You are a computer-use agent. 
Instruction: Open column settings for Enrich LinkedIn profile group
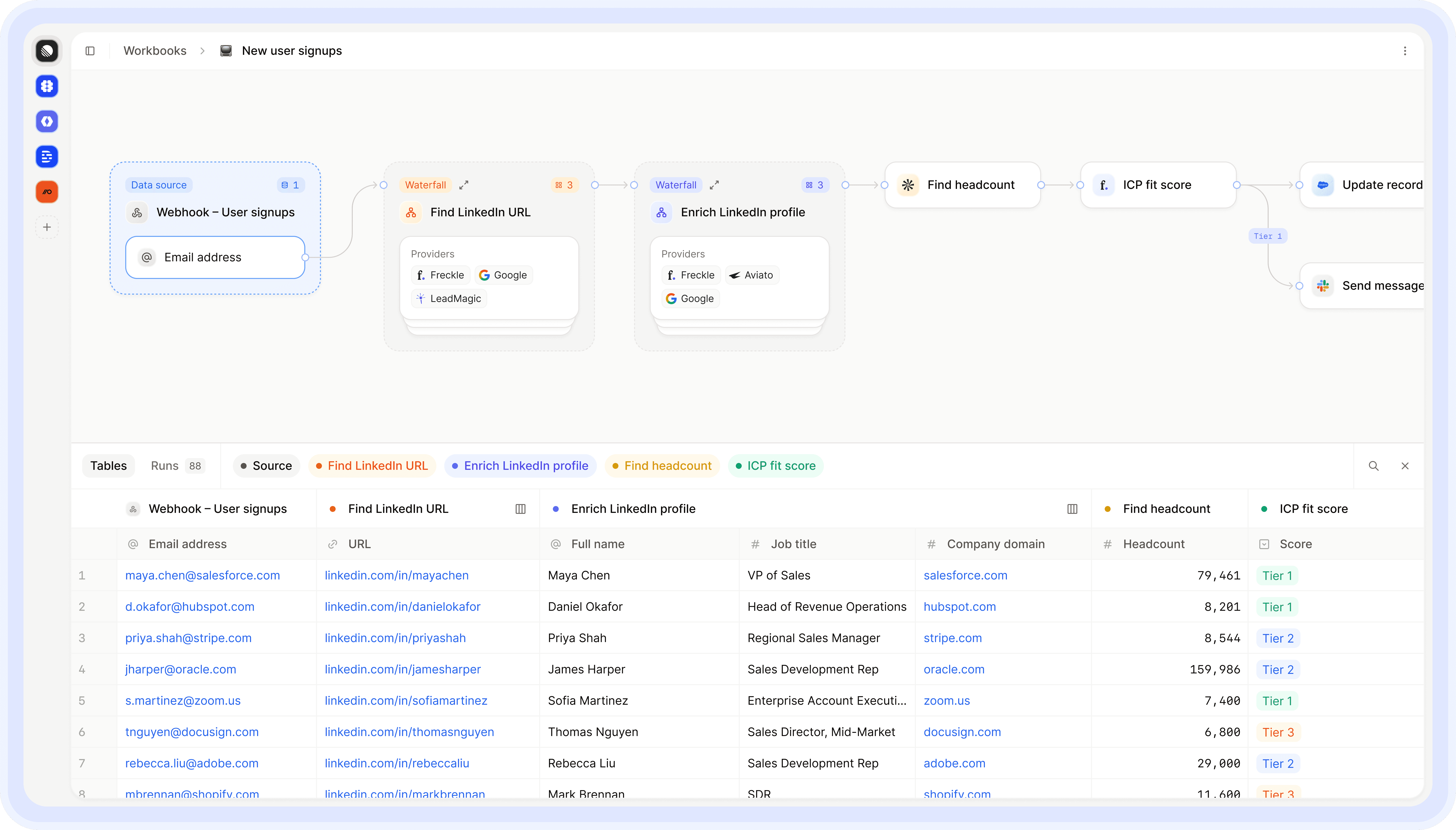(1072, 508)
